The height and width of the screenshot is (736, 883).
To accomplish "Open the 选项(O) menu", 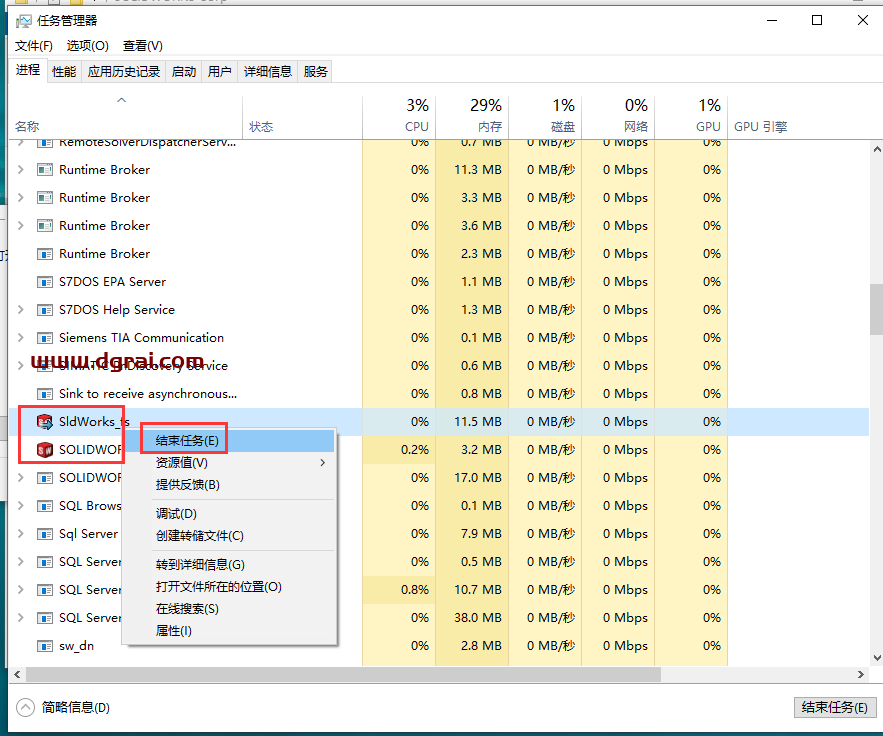I will click(x=87, y=46).
